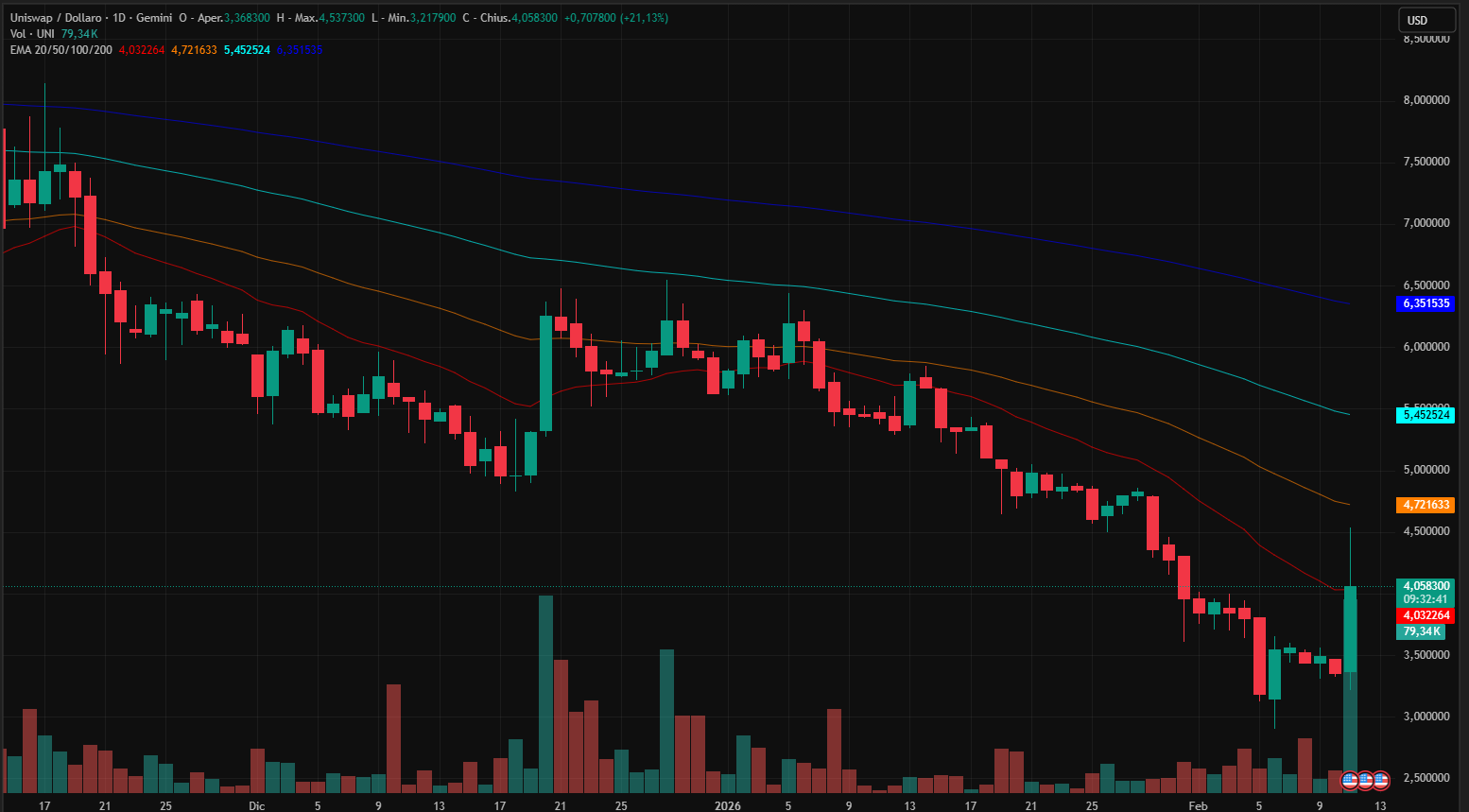Click the 6,000000 price axis tick
This screenshot has width=1469, height=812.
[x=1426, y=347]
